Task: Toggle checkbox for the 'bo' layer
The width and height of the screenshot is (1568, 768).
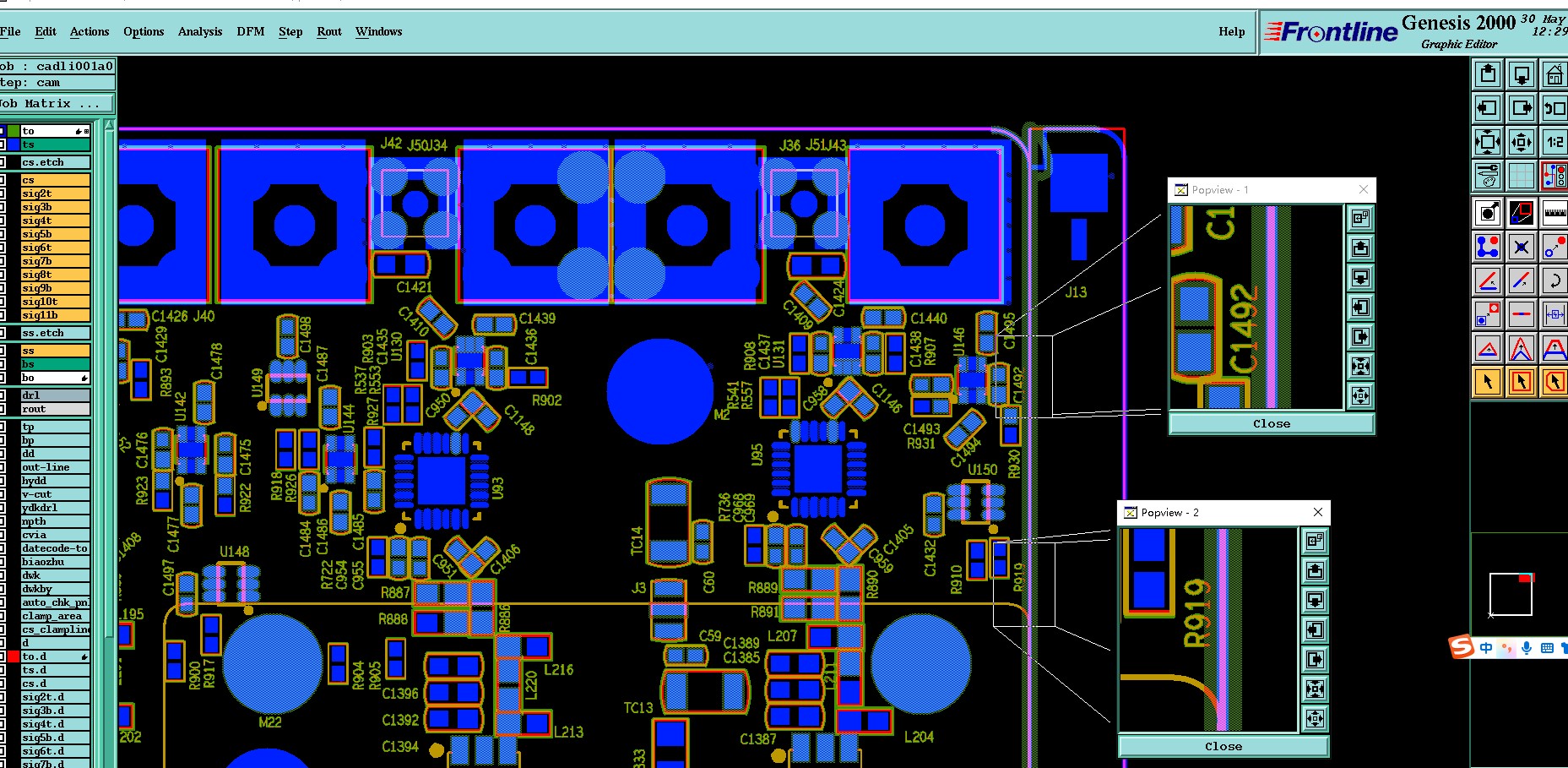Action: [x=3, y=378]
